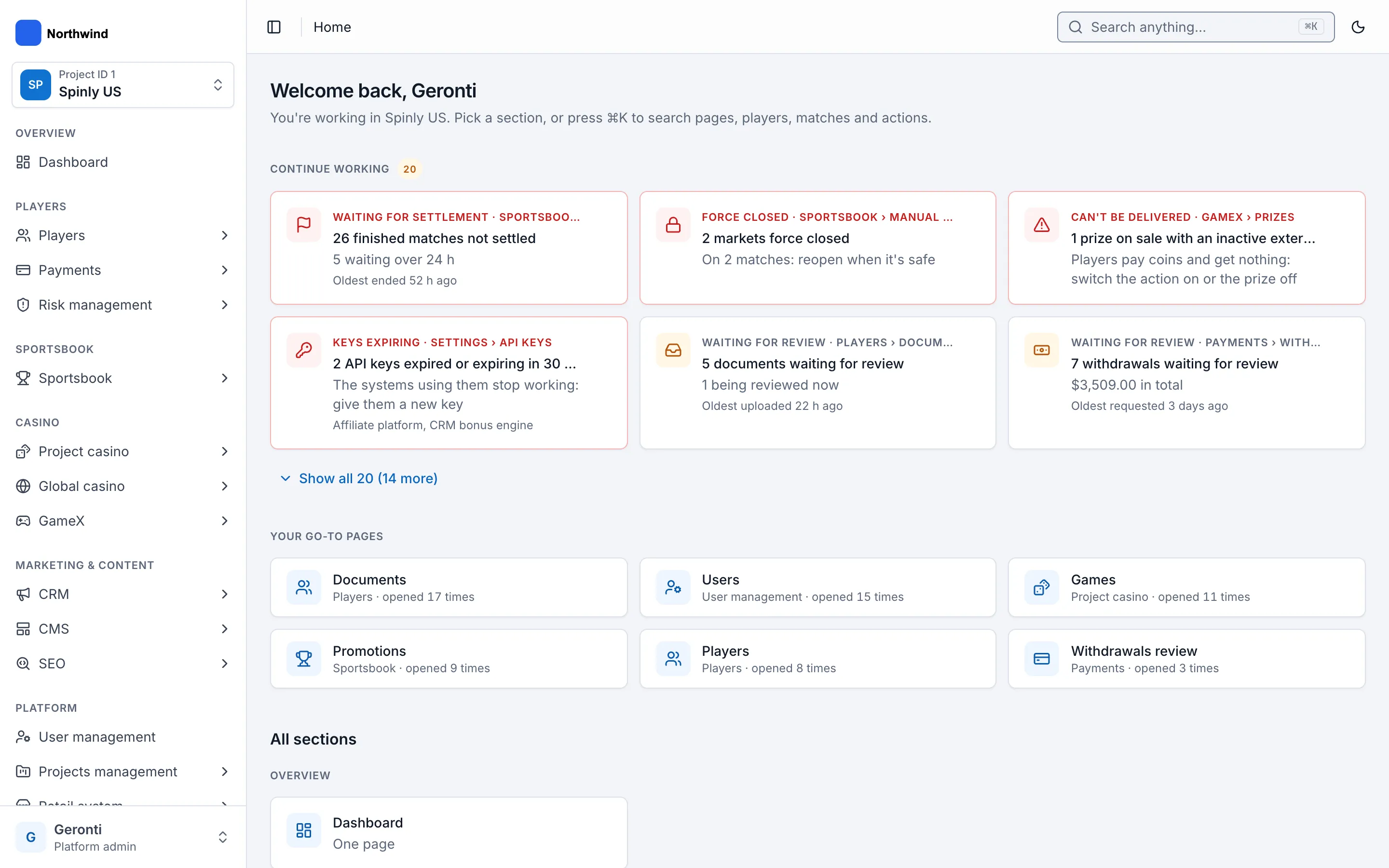The height and width of the screenshot is (868, 1389).
Task: Open Dashboard in the sidebar
Action: (x=123, y=162)
